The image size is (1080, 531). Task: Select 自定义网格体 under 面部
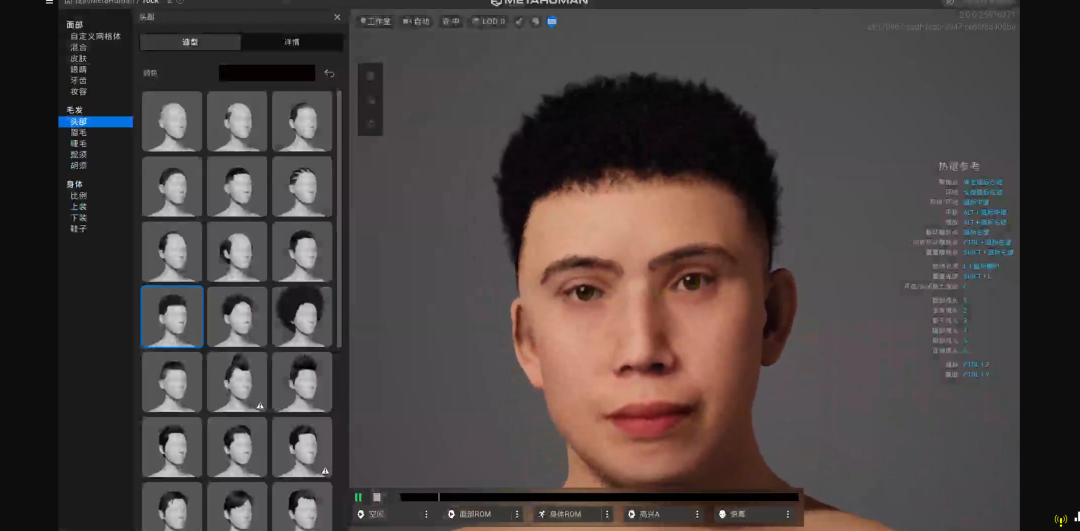point(95,36)
